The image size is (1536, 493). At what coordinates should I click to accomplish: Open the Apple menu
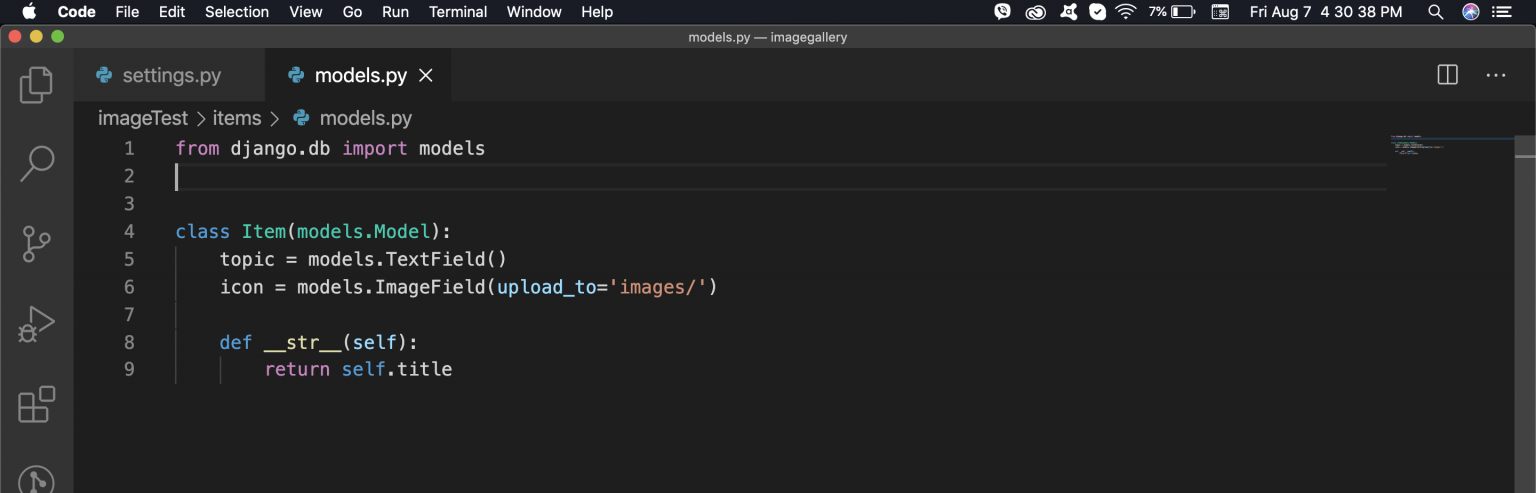pos(28,12)
